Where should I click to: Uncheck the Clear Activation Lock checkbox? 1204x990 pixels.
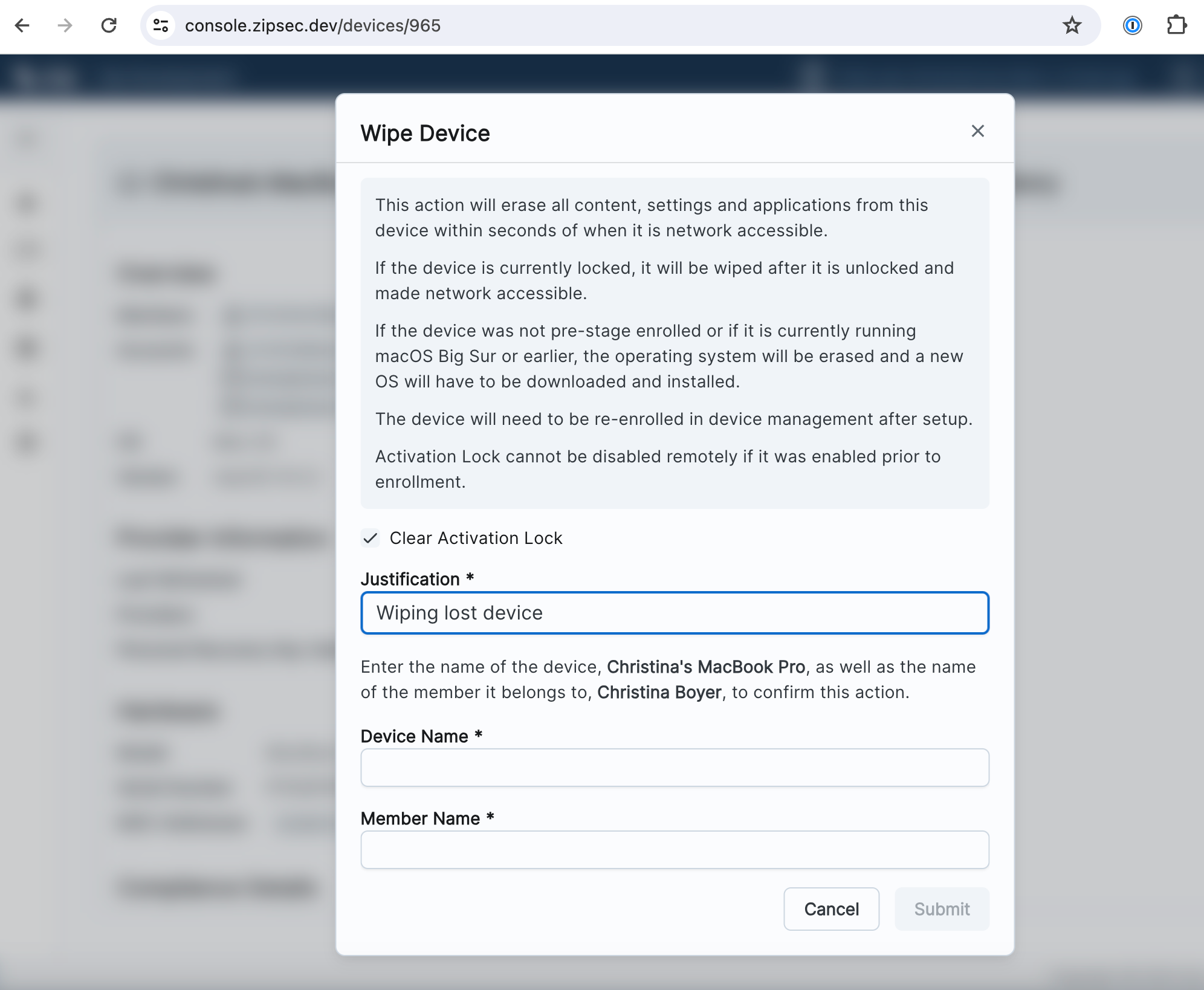tap(370, 538)
